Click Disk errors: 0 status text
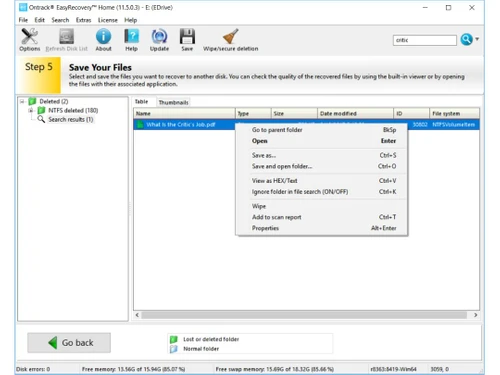The height and width of the screenshot is (375, 500). pos(33,369)
